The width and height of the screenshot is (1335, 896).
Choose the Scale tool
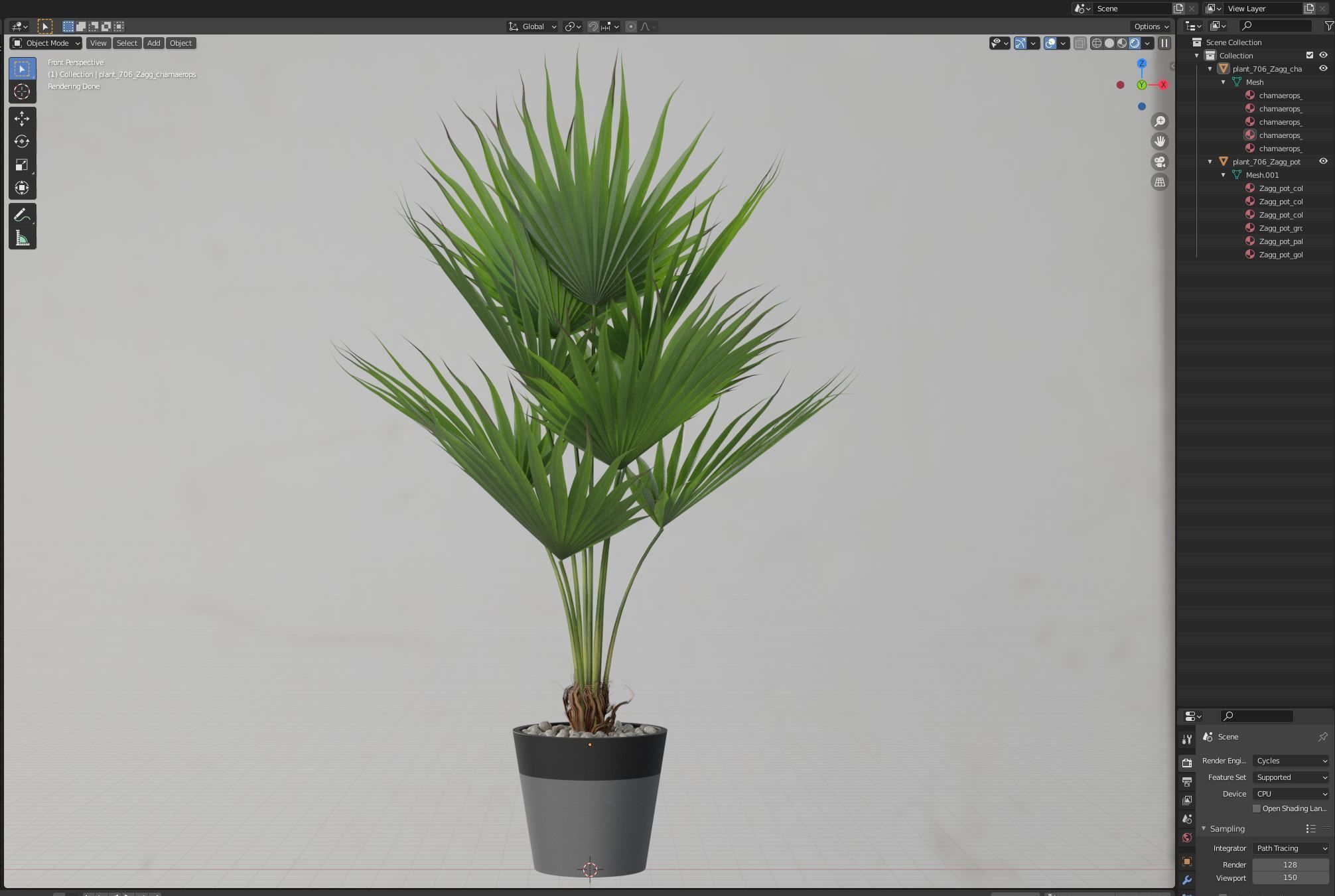[22, 164]
